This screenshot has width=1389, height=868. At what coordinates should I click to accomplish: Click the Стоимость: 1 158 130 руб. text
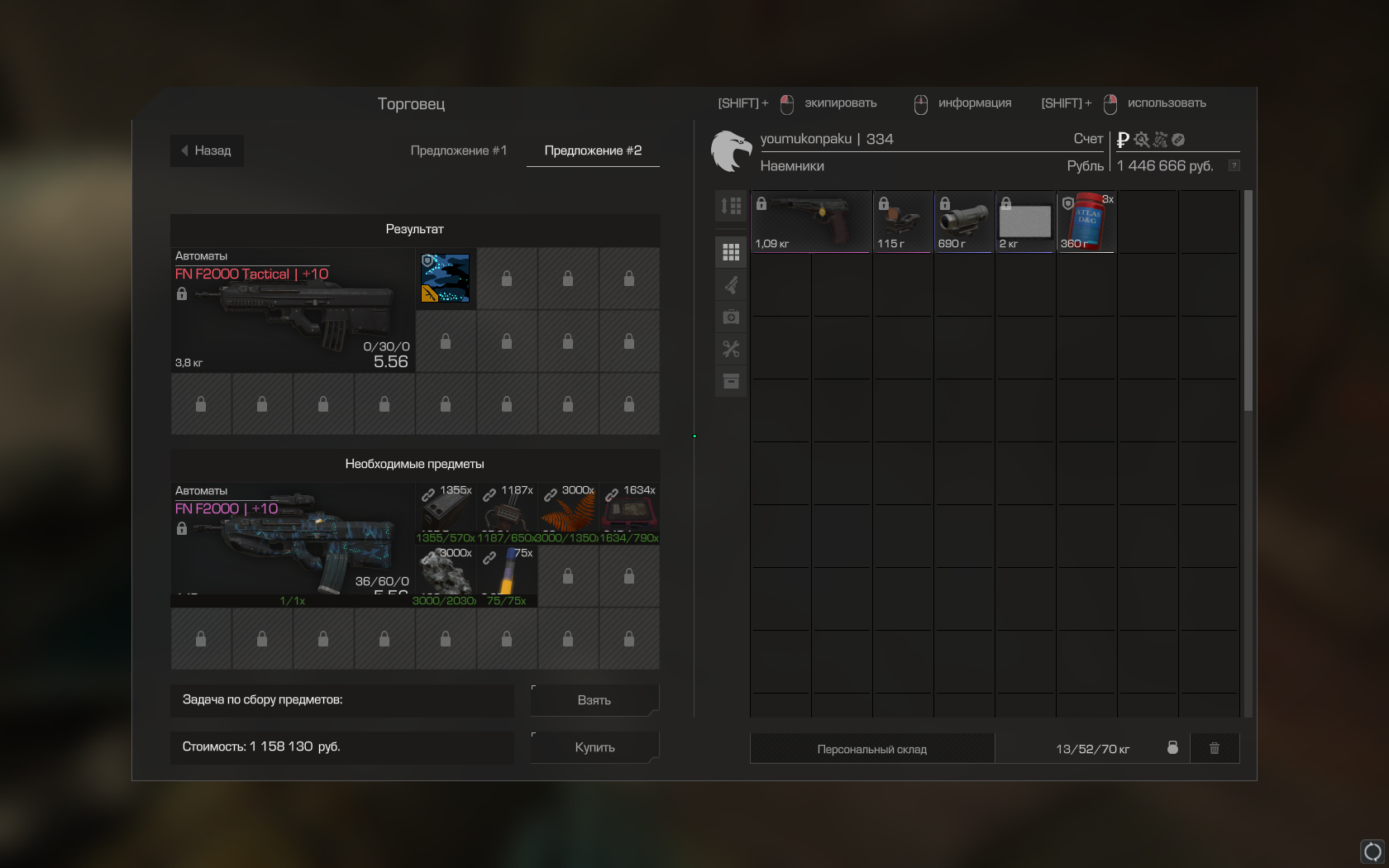coord(261,746)
